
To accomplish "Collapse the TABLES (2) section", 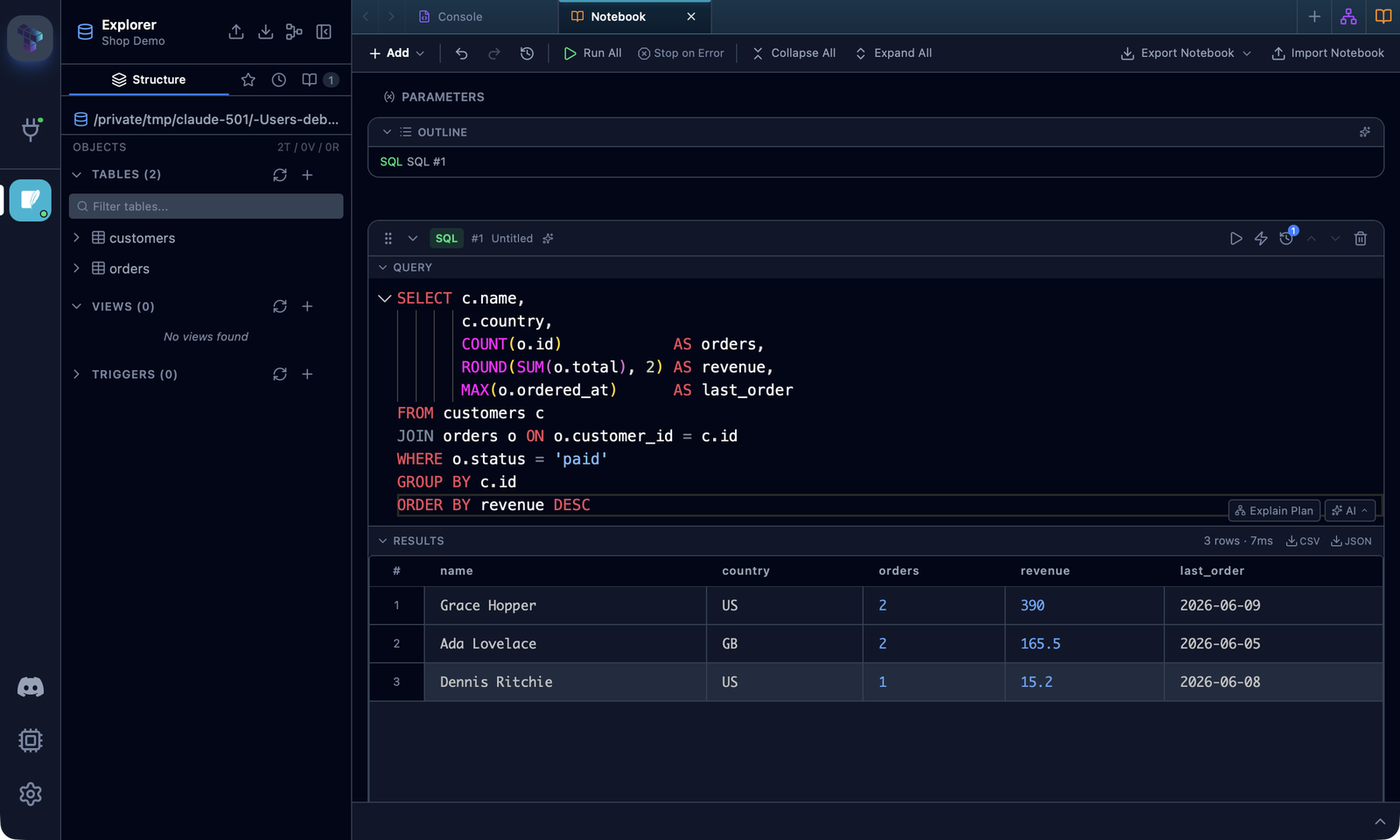I will (76, 175).
